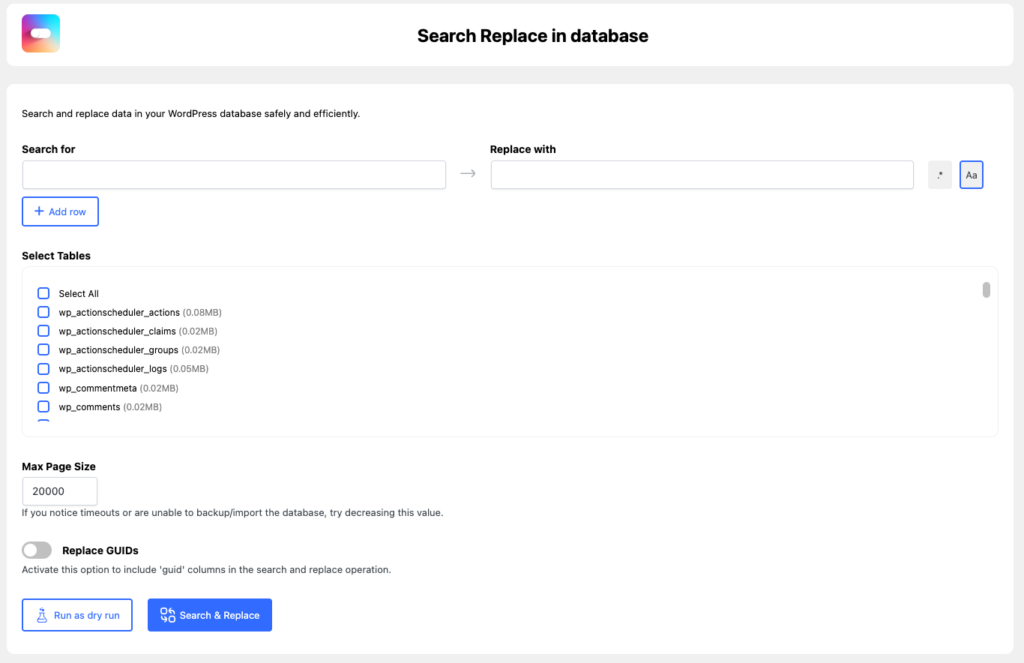Select the wp_commentmeta table checkbox
This screenshot has height=663, width=1024.
(x=43, y=388)
